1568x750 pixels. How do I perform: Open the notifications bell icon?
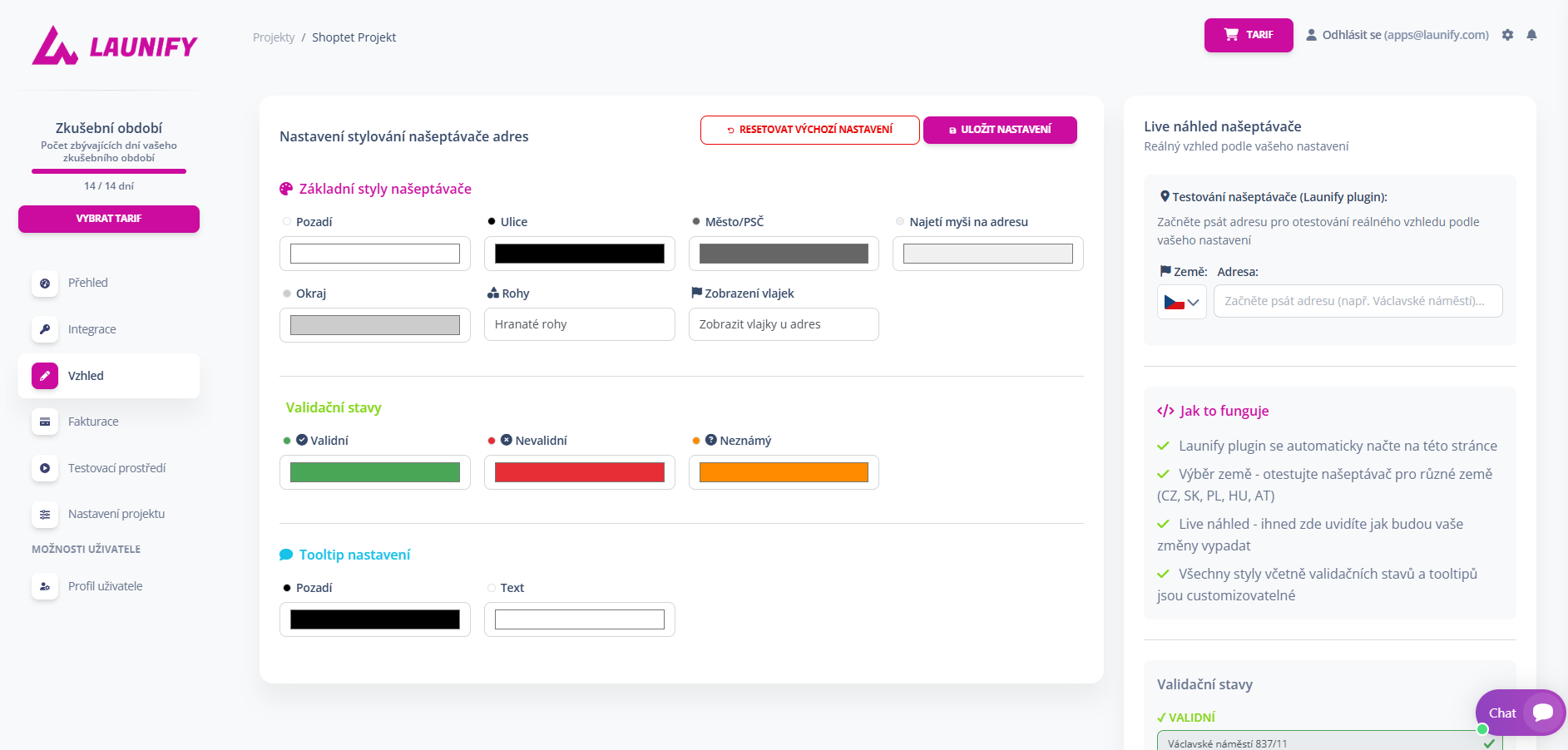tap(1531, 35)
